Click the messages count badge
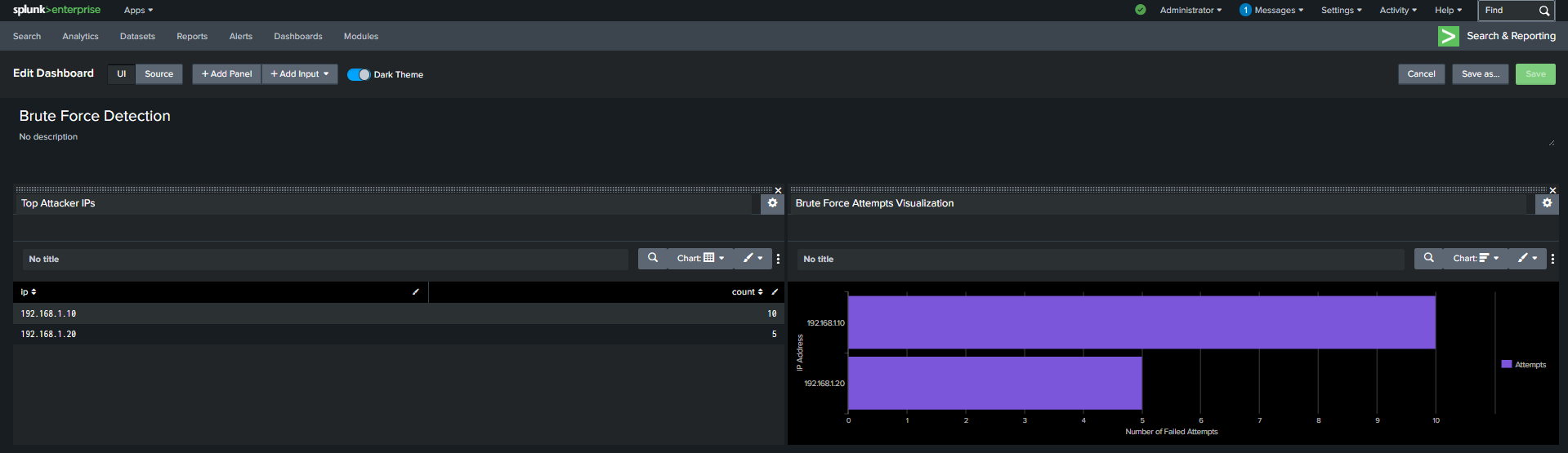 click(1245, 10)
